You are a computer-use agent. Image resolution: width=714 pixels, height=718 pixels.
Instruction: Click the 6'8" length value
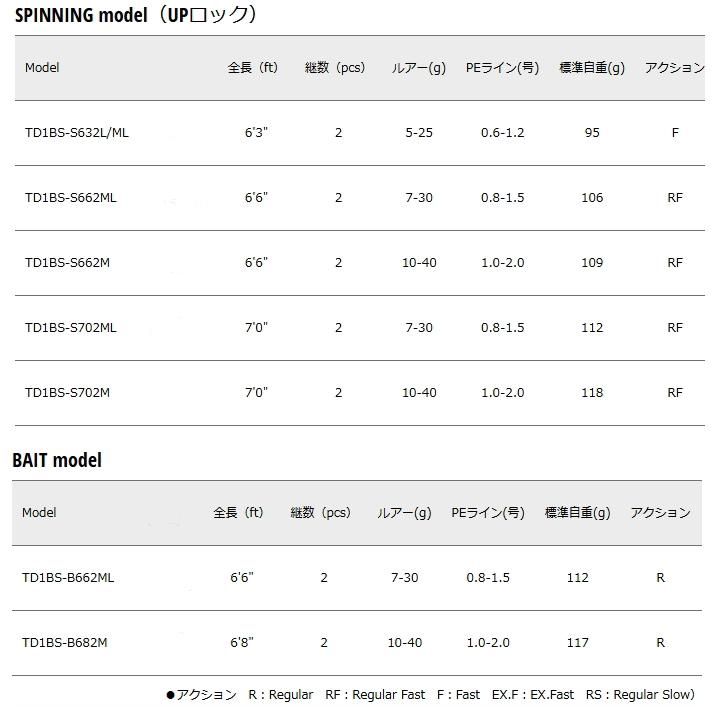242,643
